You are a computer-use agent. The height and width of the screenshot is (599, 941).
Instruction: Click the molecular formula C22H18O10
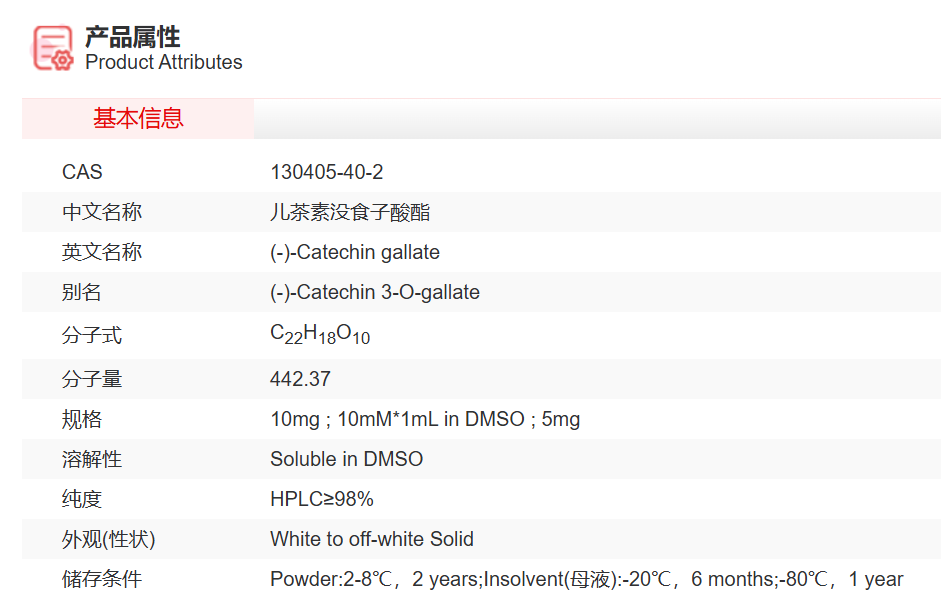click(320, 335)
